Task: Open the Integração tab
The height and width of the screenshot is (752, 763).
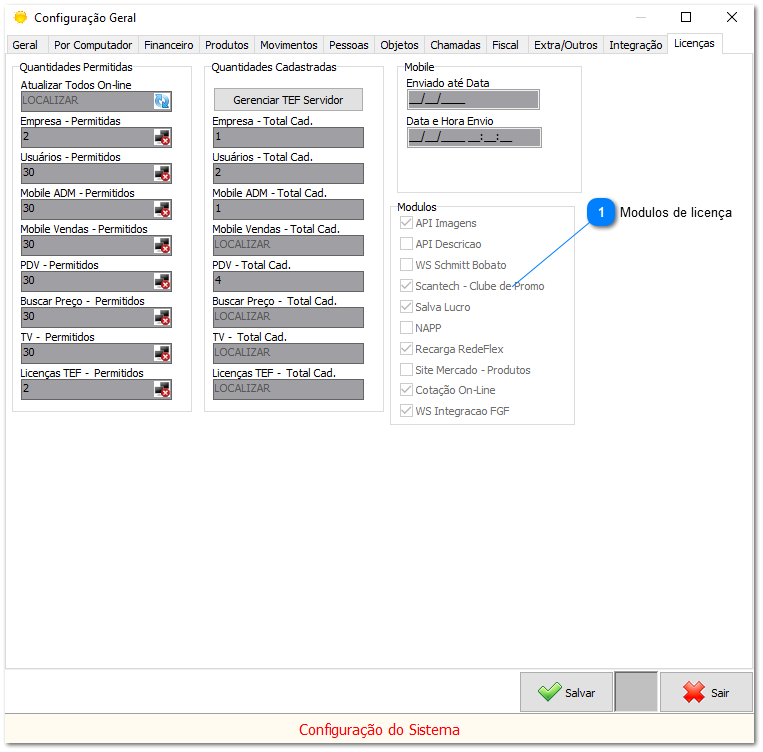Action: [x=635, y=45]
